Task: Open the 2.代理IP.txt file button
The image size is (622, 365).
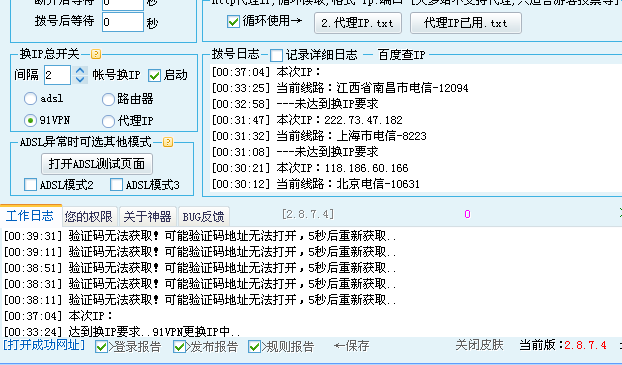Action: point(358,23)
